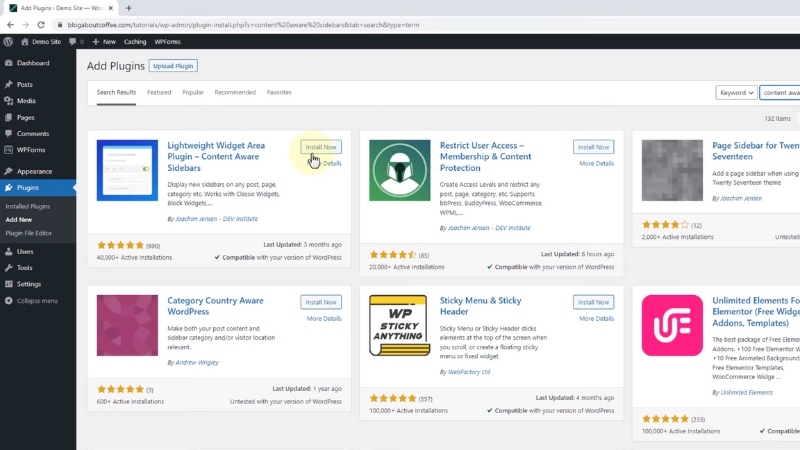Screen dimensions: 800x450
Task: Open the Plugin File Editor submenu
Action: 29,233
